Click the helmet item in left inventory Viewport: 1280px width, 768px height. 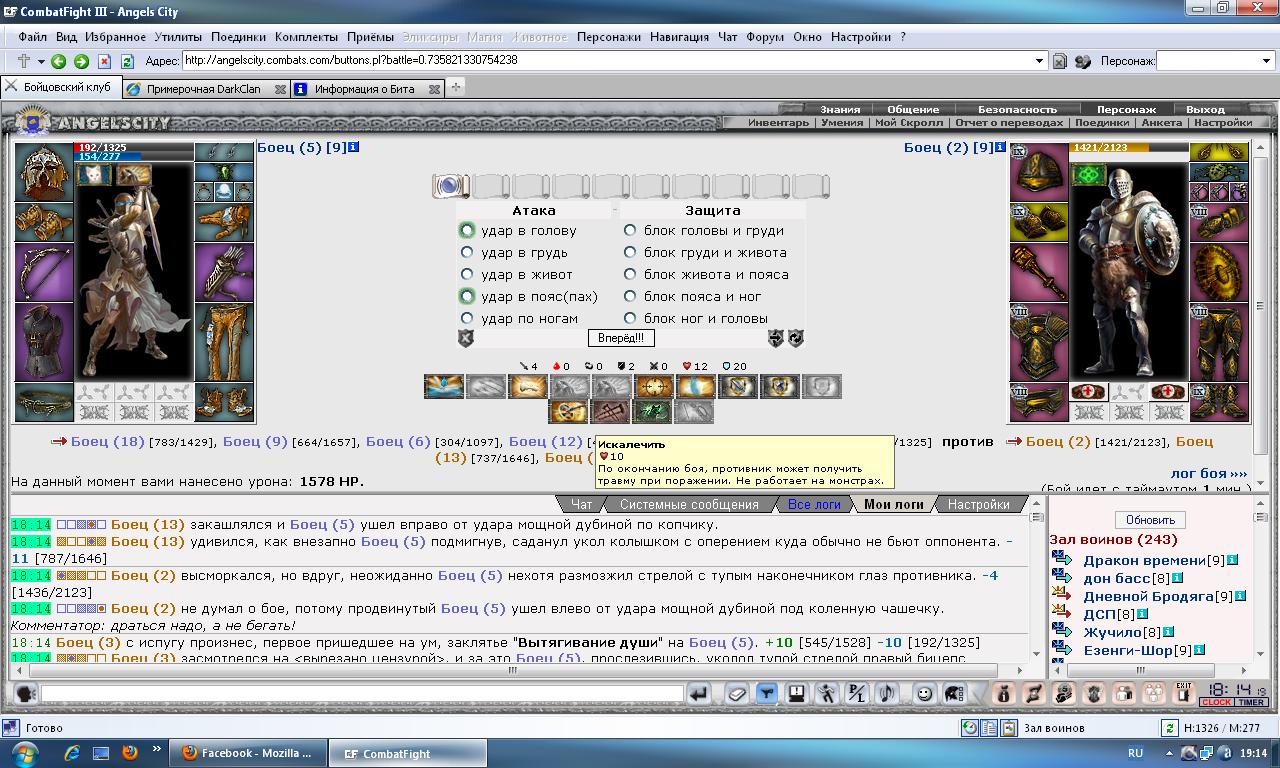43,172
